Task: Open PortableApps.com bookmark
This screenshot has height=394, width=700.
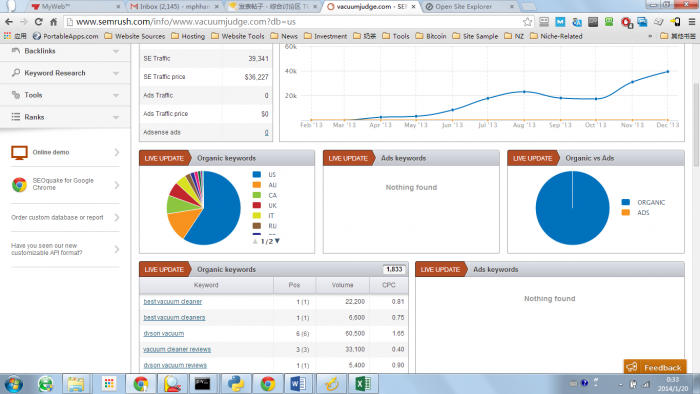Action: pos(66,36)
